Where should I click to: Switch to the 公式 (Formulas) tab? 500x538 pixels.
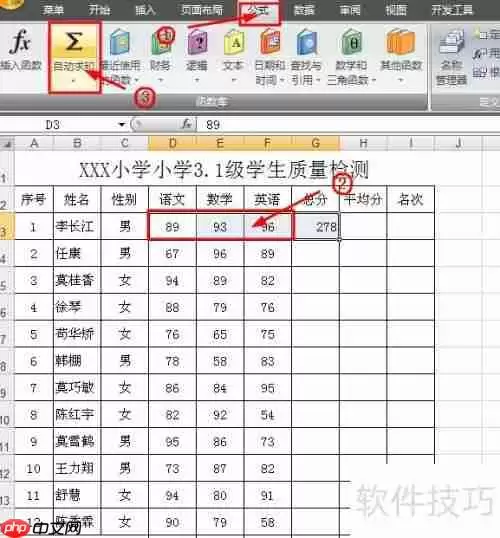click(259, 11)
